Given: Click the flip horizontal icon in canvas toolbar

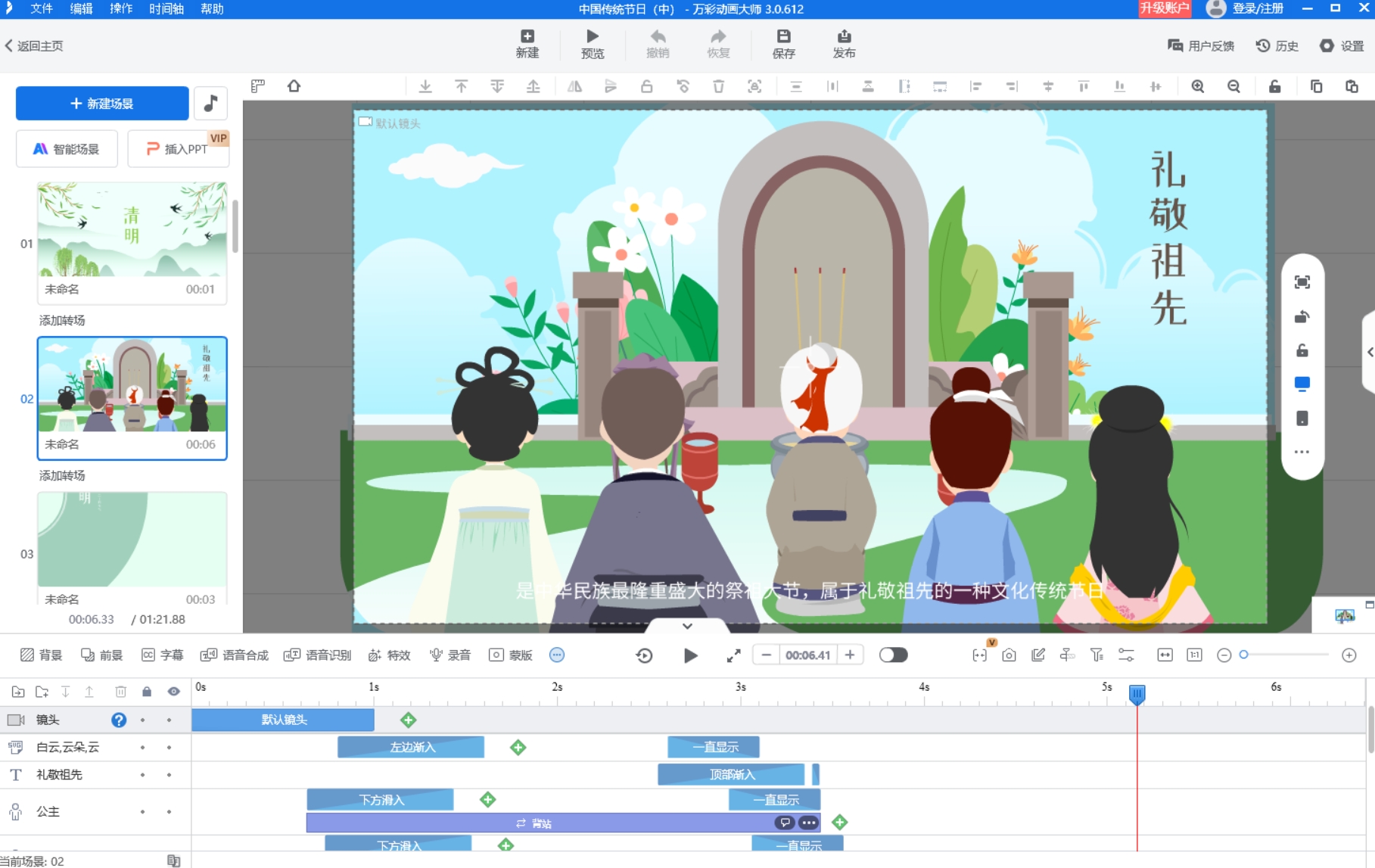Looking at the screenshot, I should 574,86.
